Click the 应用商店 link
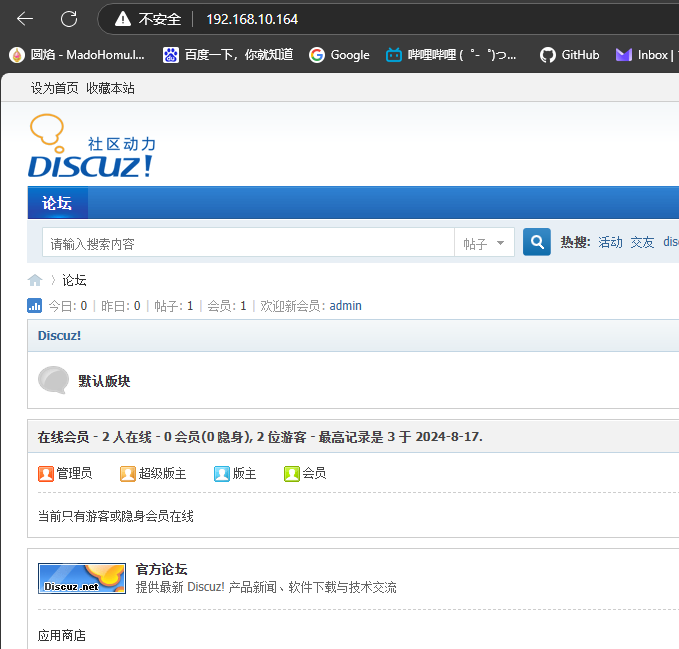This screenshot has width=679, height=649. click(61, 635)
